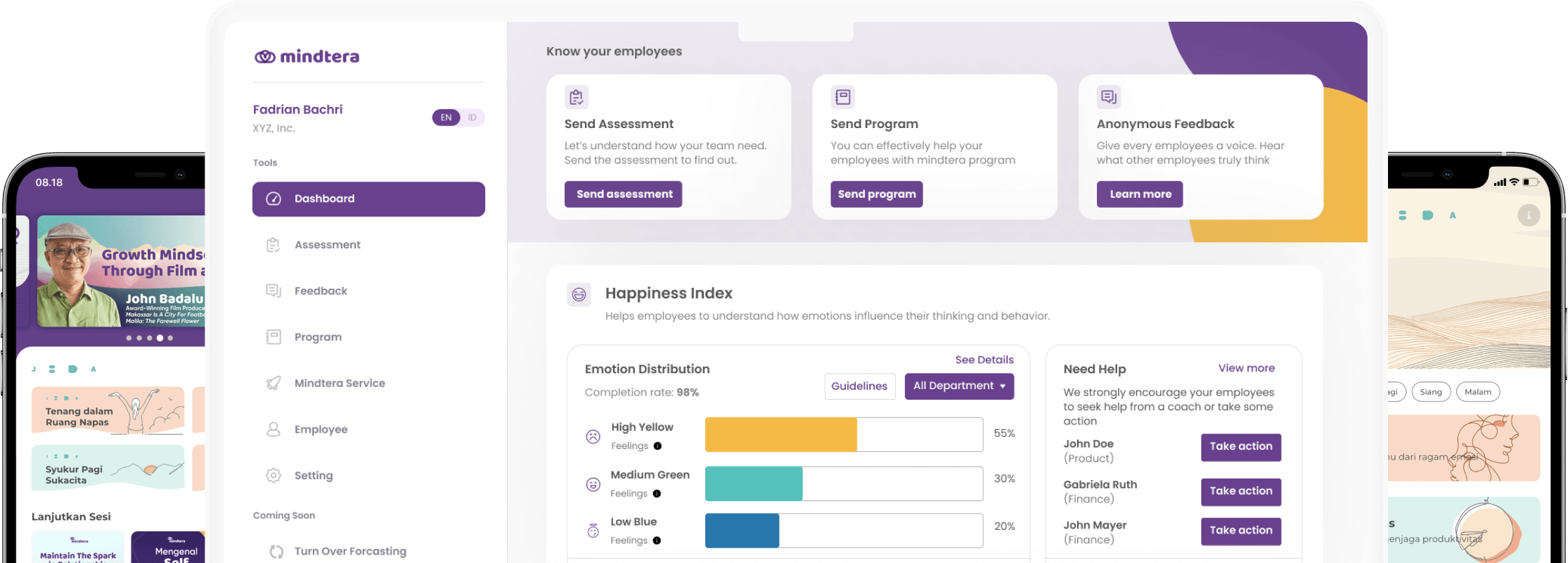Open Dashboard gauge icon in sidebar

tap(274, 199)
